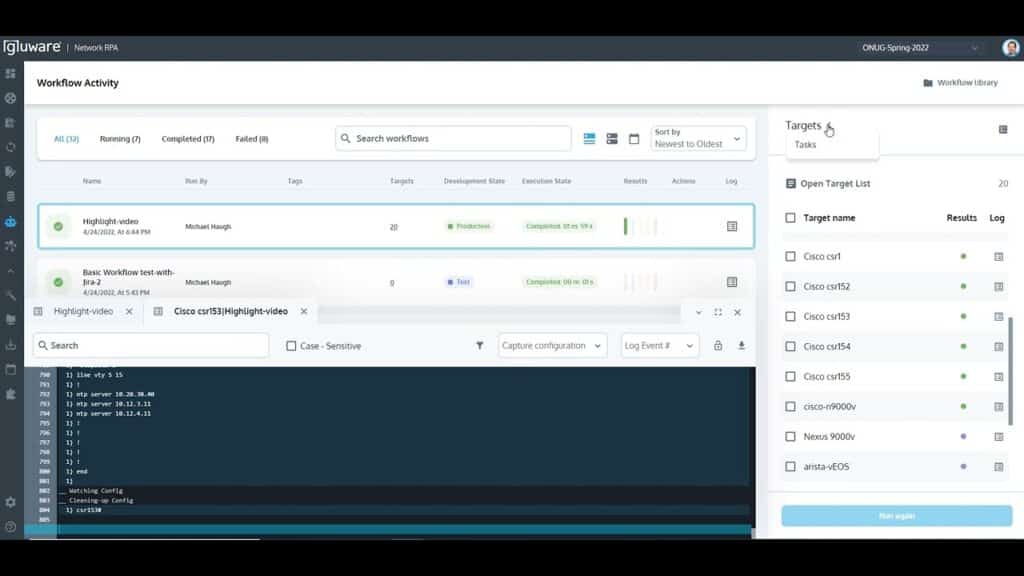
Task: Open the calendar filter icon
Action: point(633,139)
